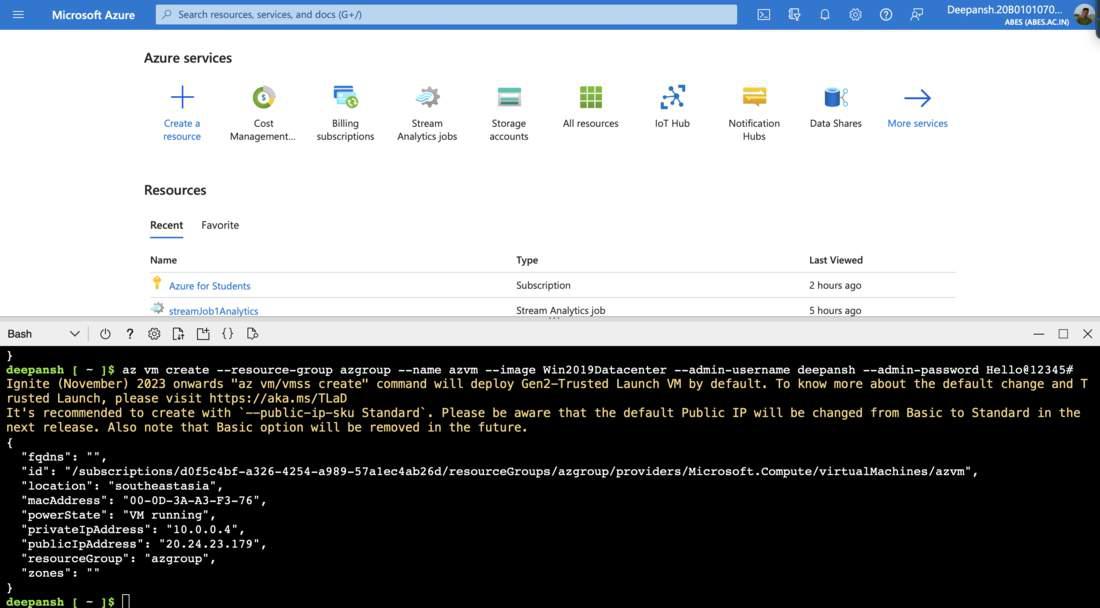Viewport: 1100px width, 608px height.
Task: Click the 5 hours ago cell
Action: point(835,311)
